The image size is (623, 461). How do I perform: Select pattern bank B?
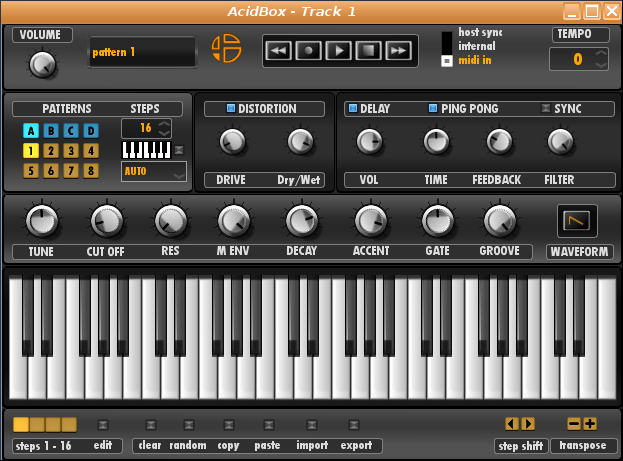click(x=51, y=130)
